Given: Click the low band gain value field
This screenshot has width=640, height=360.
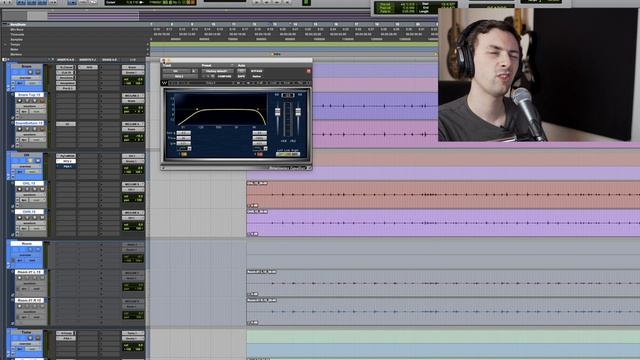Looking at the screenshot, I should point(184,133).
